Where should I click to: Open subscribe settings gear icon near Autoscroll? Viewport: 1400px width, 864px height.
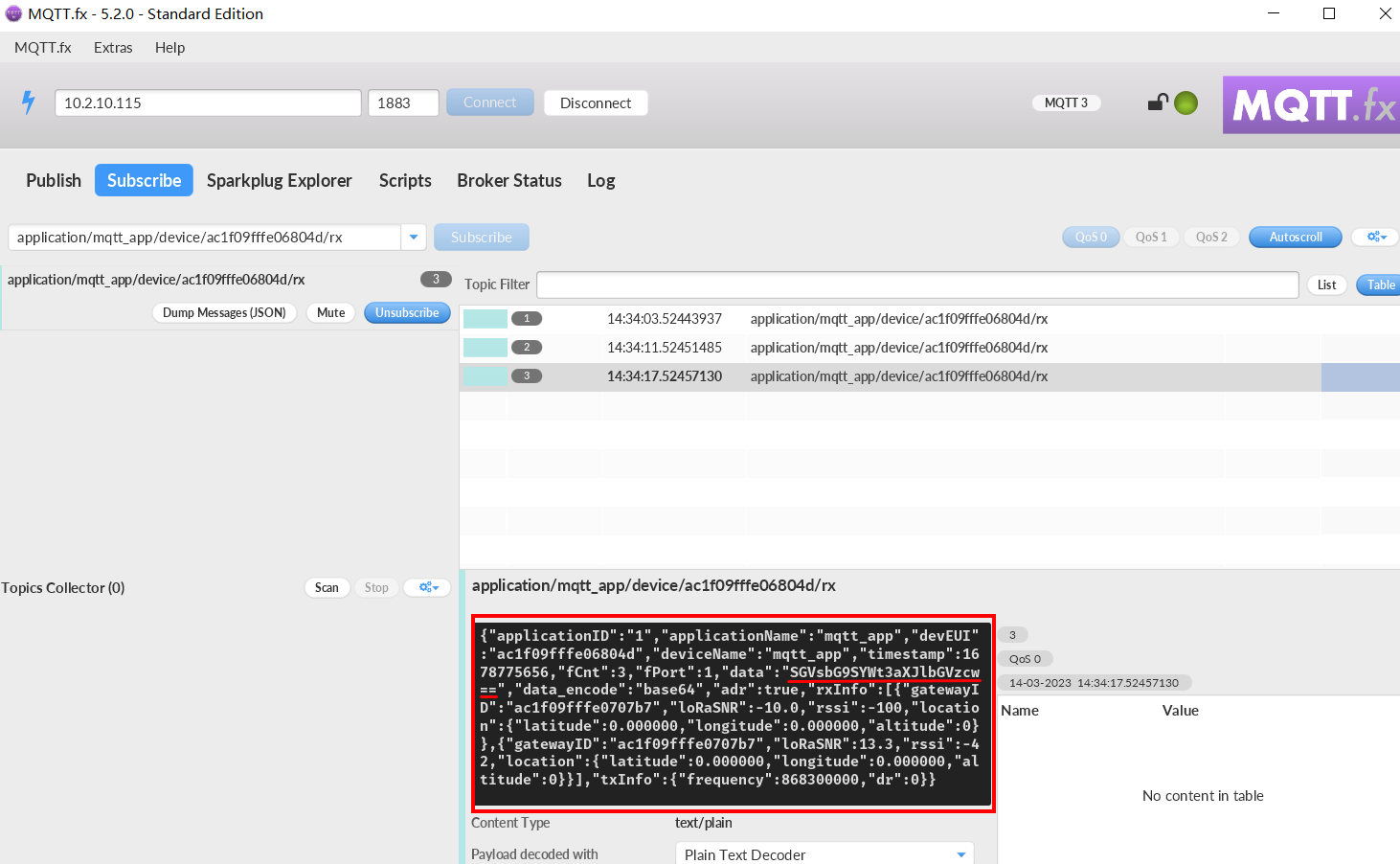1376,237
